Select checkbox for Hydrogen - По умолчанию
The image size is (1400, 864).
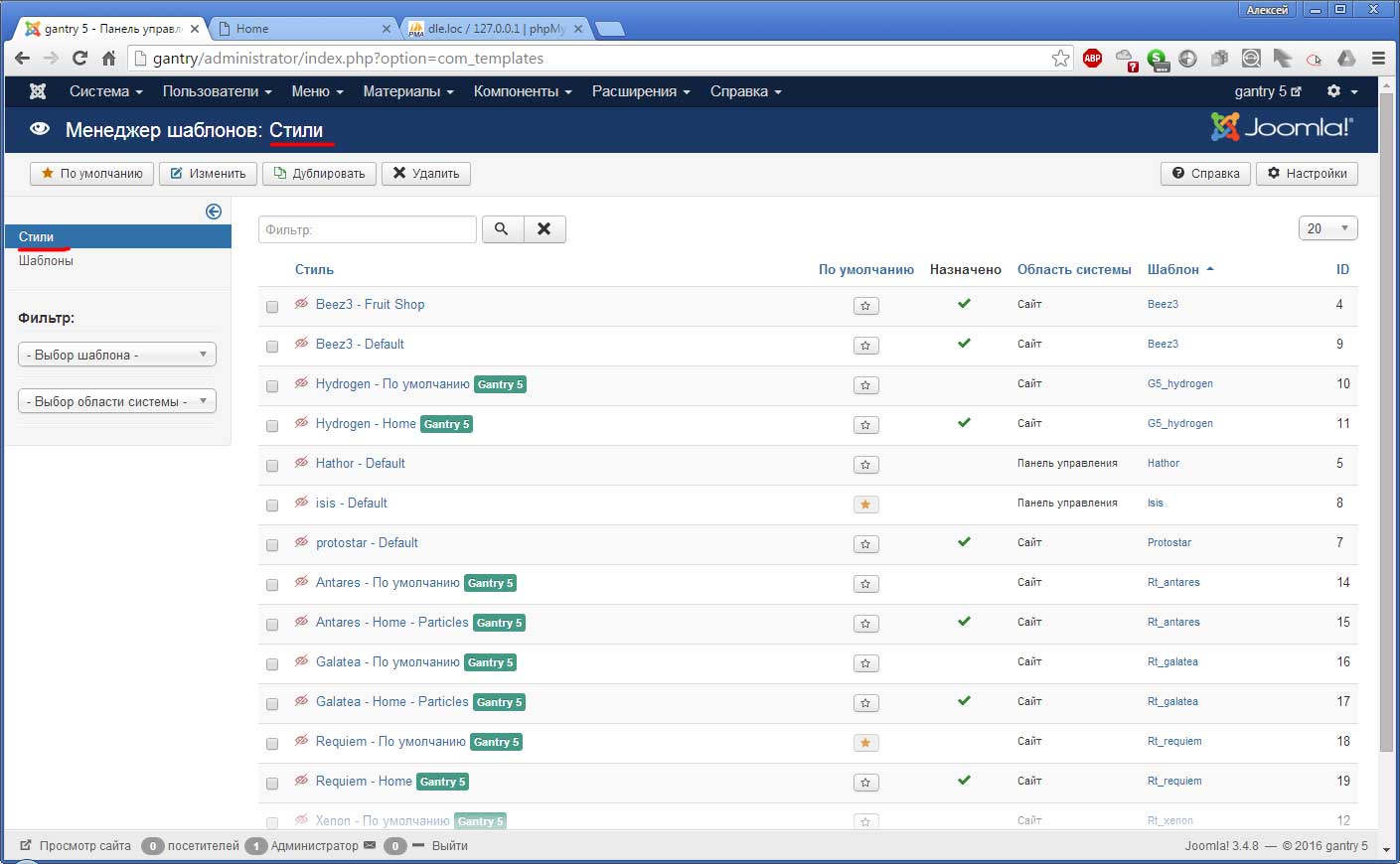(x=272, y=386)
